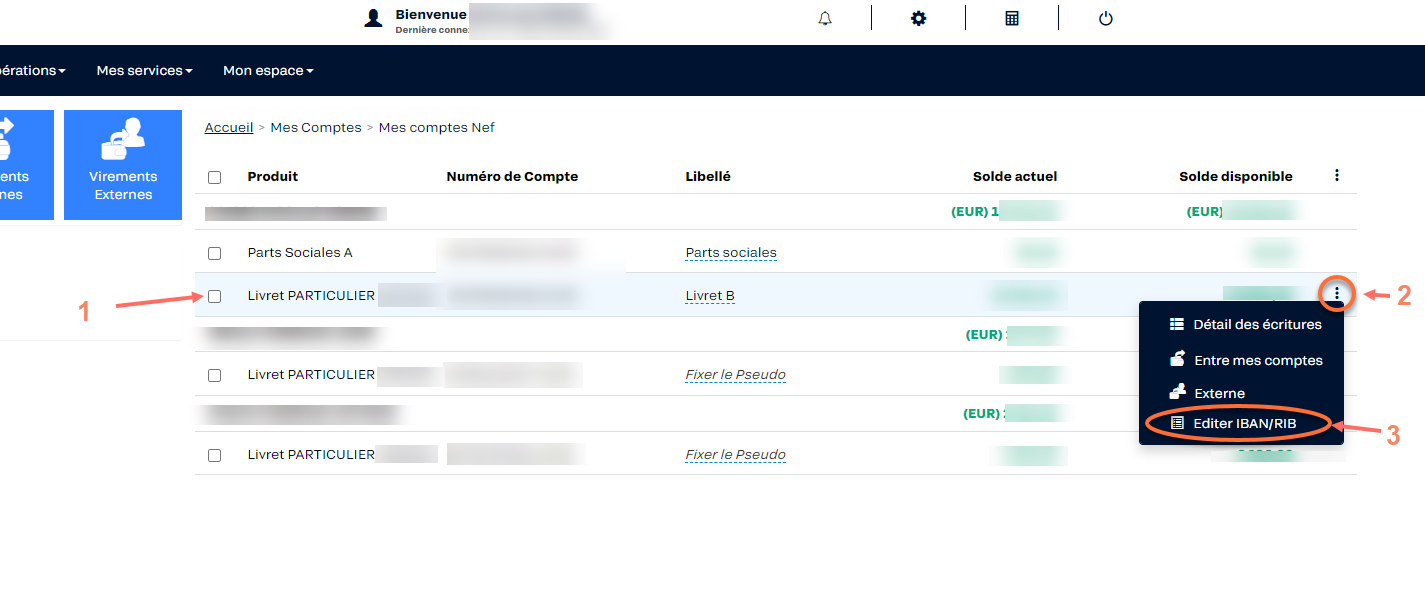Screen dimensions: 1425x590
Task: Open the notifications bell icon
Action: pyautogui.click(x=825, y=18)
